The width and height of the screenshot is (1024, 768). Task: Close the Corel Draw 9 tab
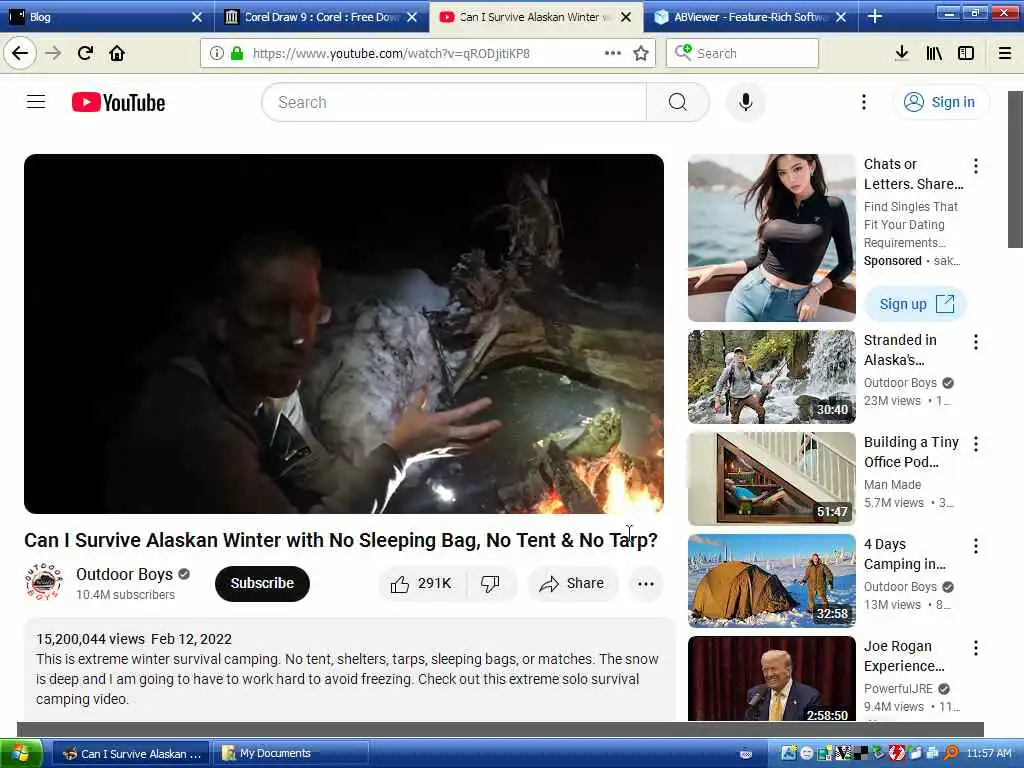(x=411, y=17)
